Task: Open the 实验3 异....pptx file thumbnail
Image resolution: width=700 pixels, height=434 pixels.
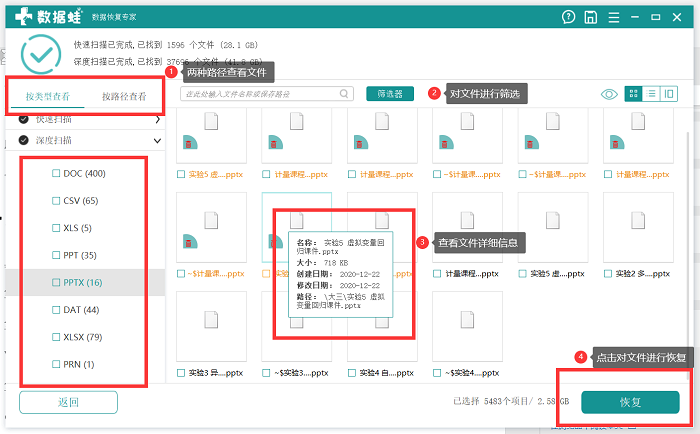Action: (211, 326)
